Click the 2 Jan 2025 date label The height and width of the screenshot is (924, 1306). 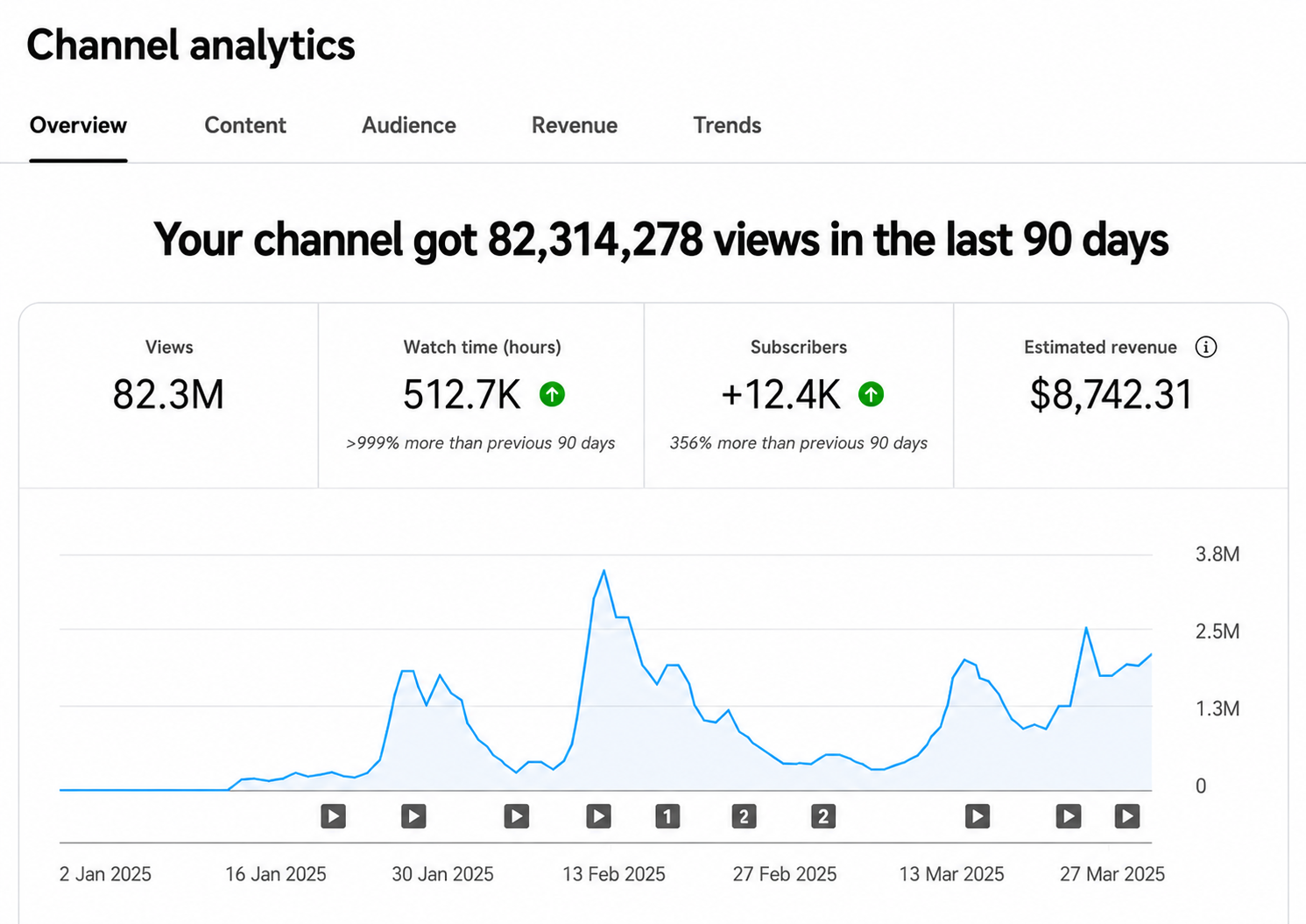point(105,874)
